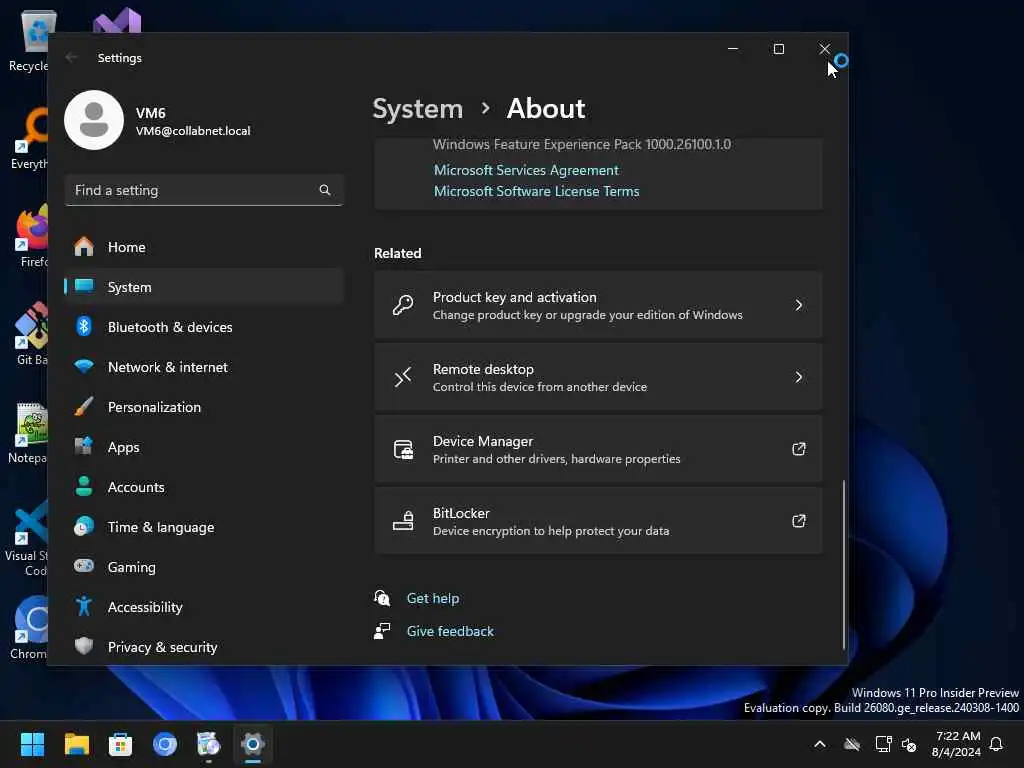Expand Product key and activation chevron
The width and height of the screenshot is (1024, 768).
pyautogui.click(x=799, y=305)
